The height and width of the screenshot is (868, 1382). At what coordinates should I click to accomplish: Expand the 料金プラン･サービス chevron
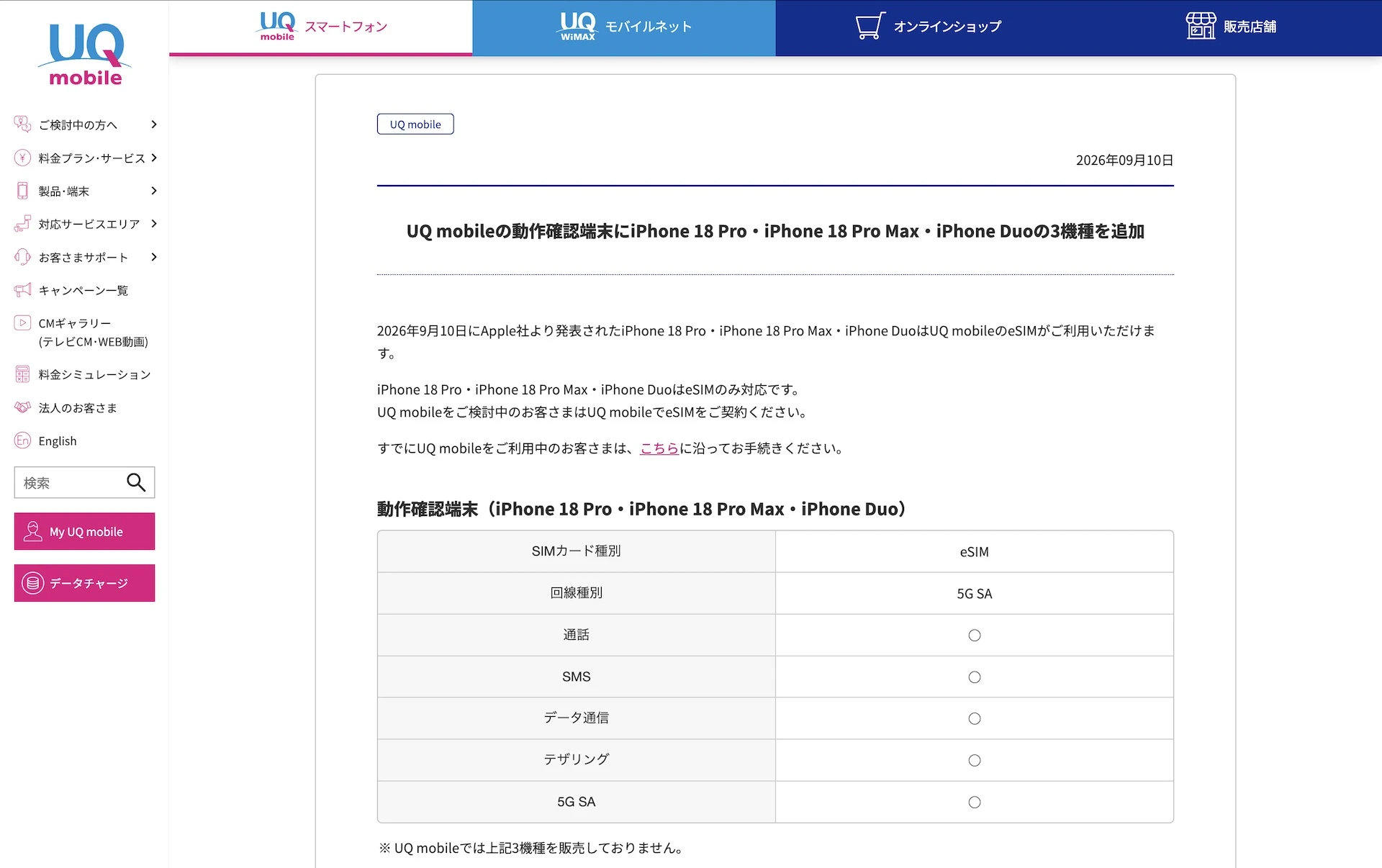(x=153, y=158)
